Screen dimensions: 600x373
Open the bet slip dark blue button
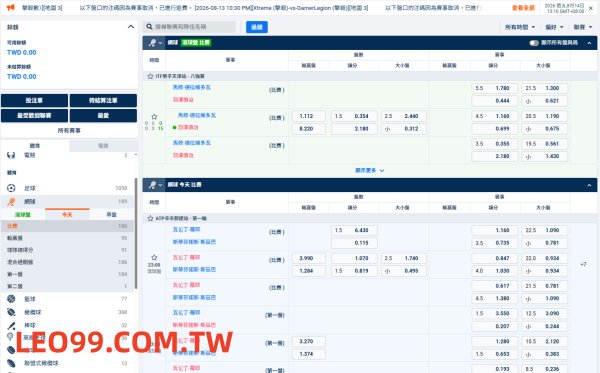click(x=34, y=100)
